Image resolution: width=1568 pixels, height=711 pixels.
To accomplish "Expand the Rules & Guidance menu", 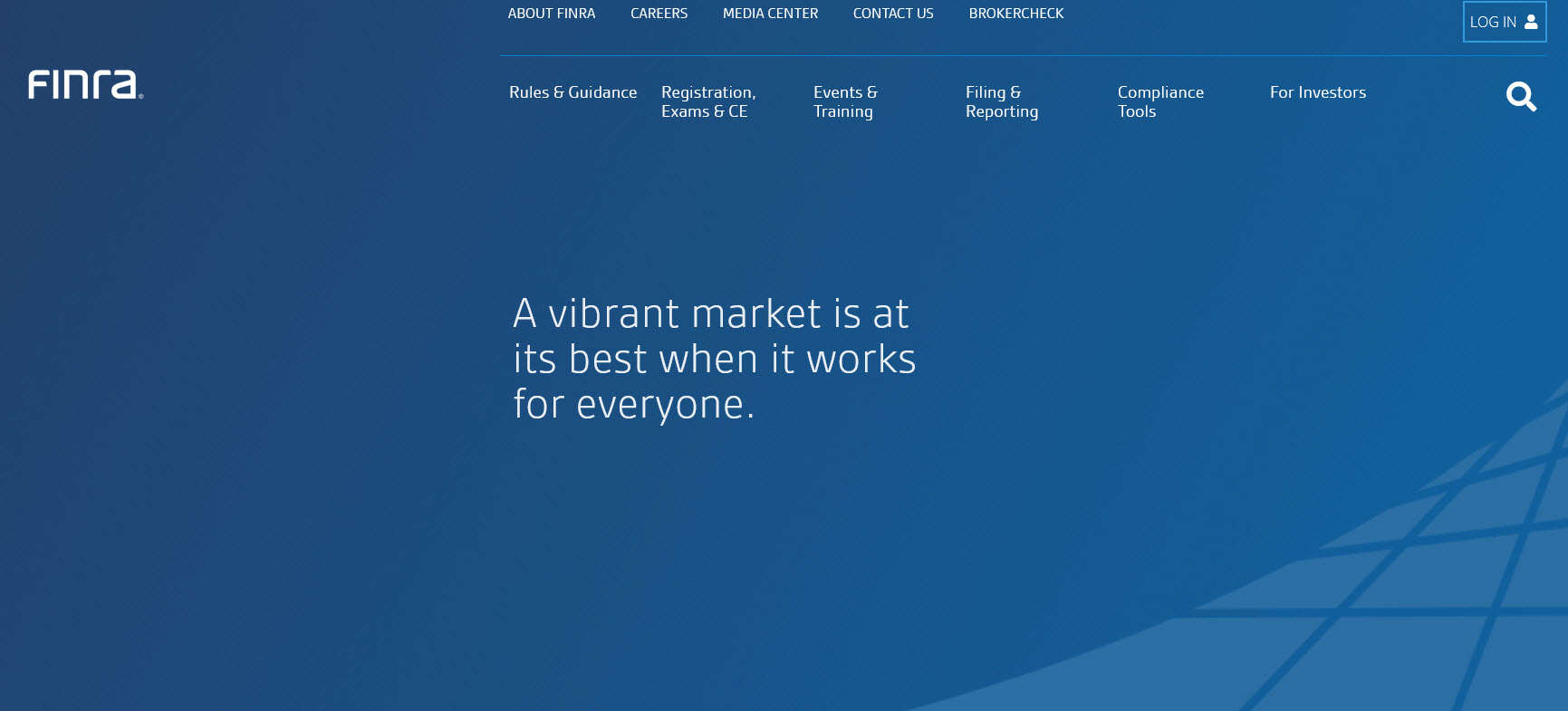I will click(572, 92).
